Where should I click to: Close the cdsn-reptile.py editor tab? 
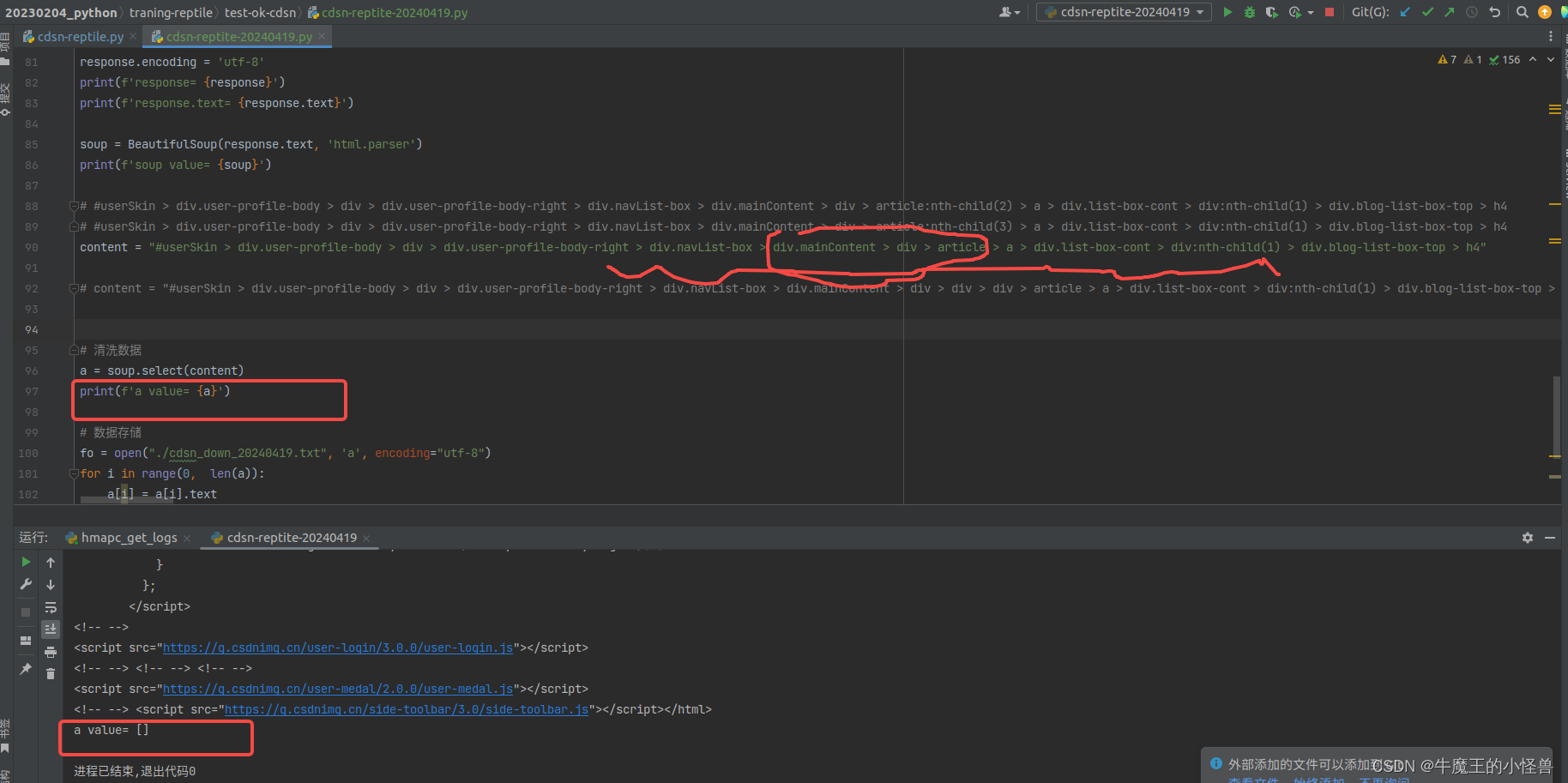click(x=133, y=36)
